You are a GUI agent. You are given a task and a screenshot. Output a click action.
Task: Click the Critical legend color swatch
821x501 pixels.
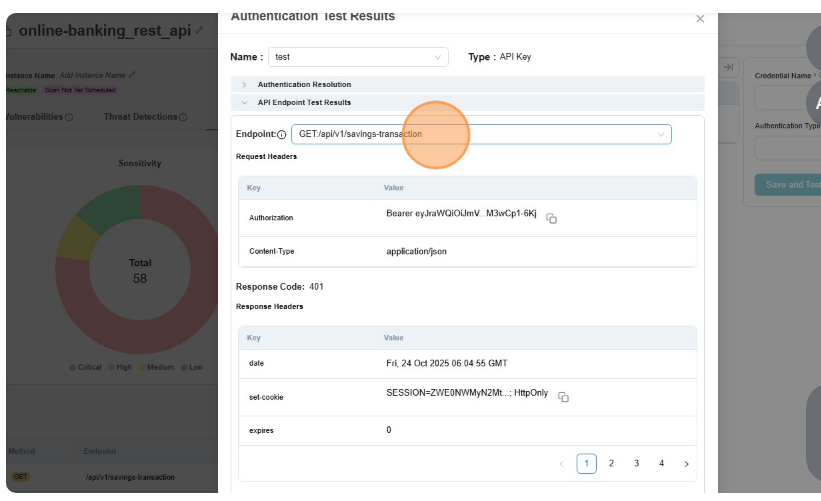[72, 367]
